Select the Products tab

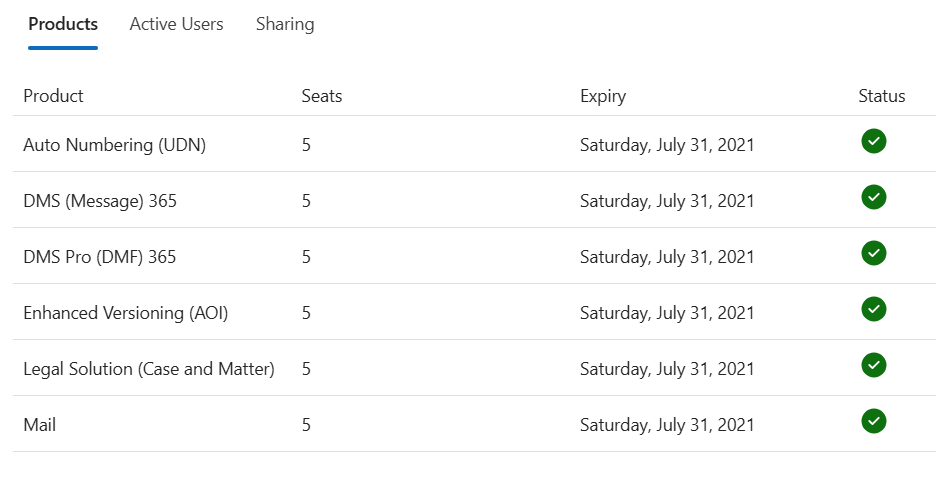click(63, 24)
